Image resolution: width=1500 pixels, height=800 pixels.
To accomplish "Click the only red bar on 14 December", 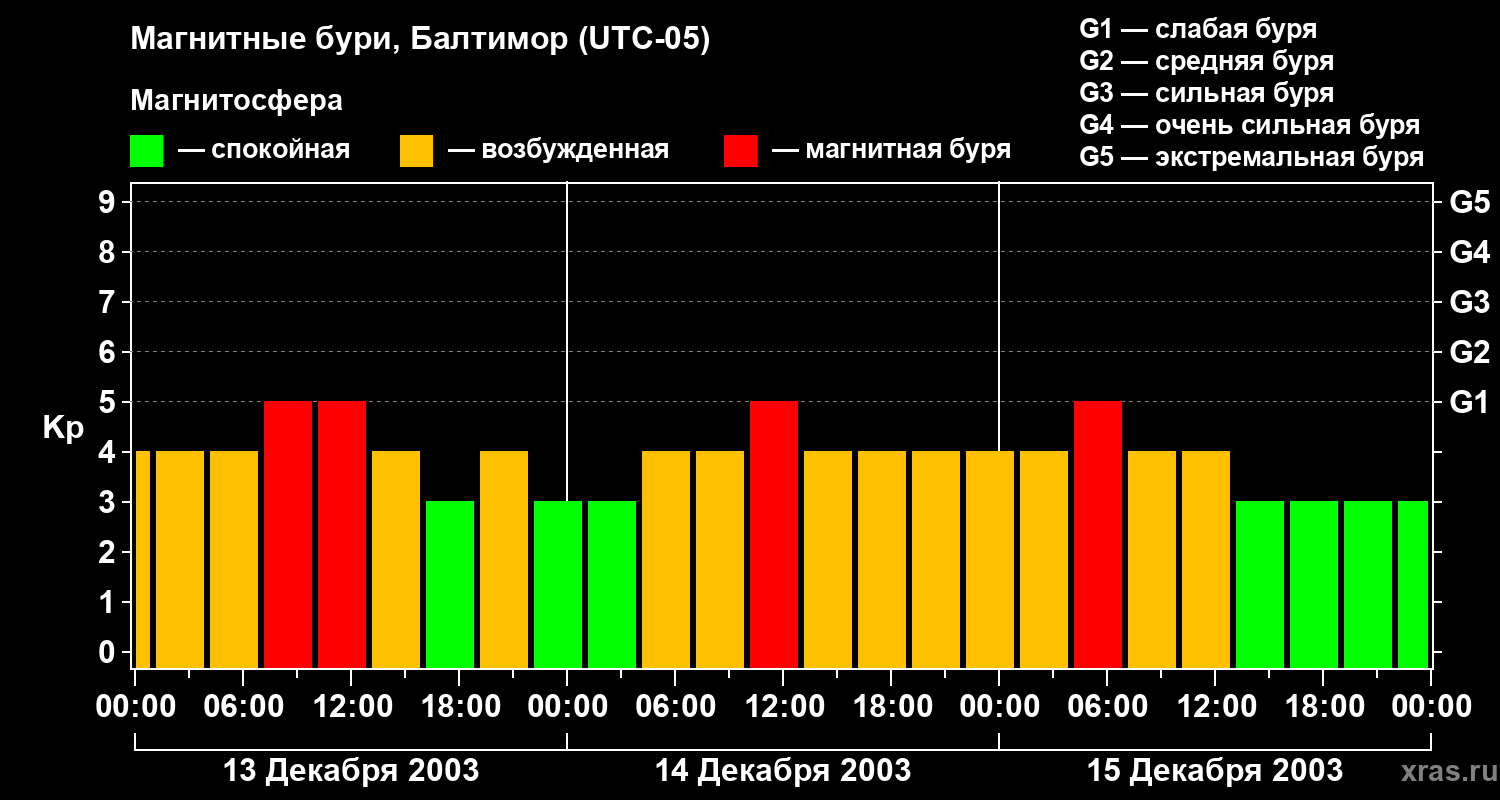I will [x=774, y=534].
